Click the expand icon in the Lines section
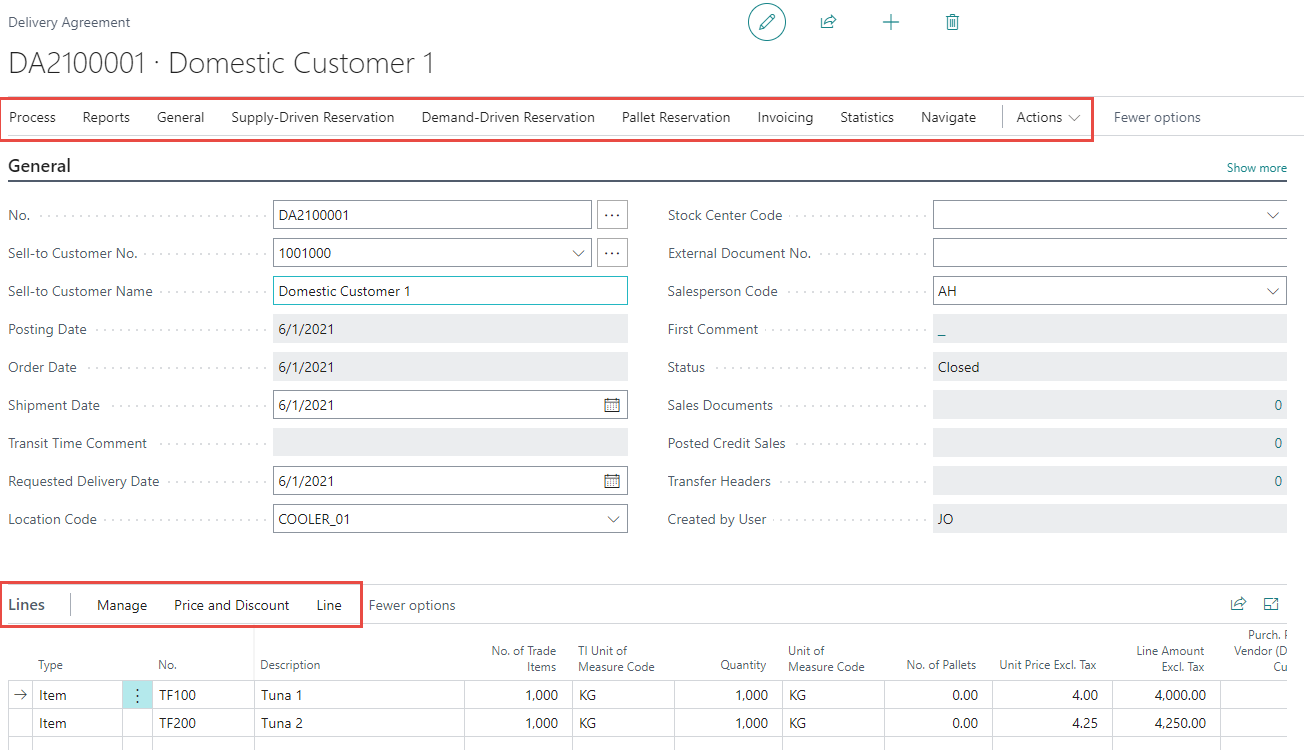Viewport: 1304px width, 750px height. click(x=1271, y=604)
